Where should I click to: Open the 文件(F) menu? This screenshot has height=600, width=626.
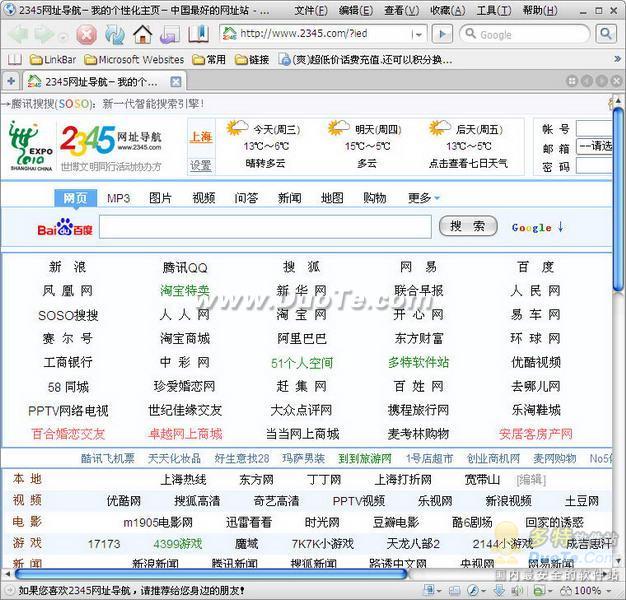tap(311, 11)
